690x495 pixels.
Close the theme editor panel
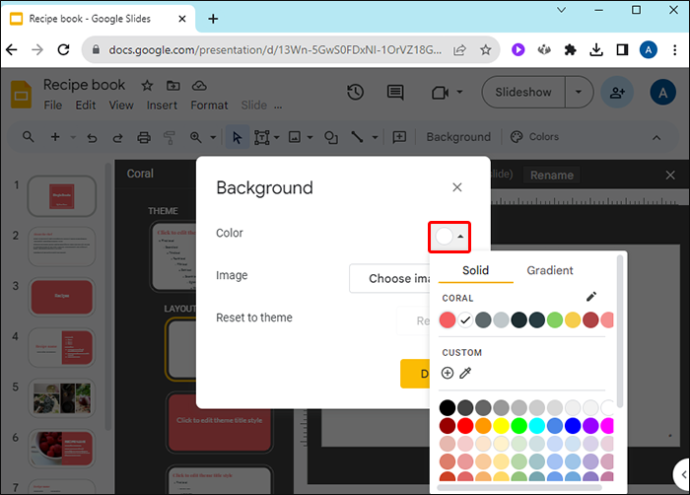click(x=670, y=175)
